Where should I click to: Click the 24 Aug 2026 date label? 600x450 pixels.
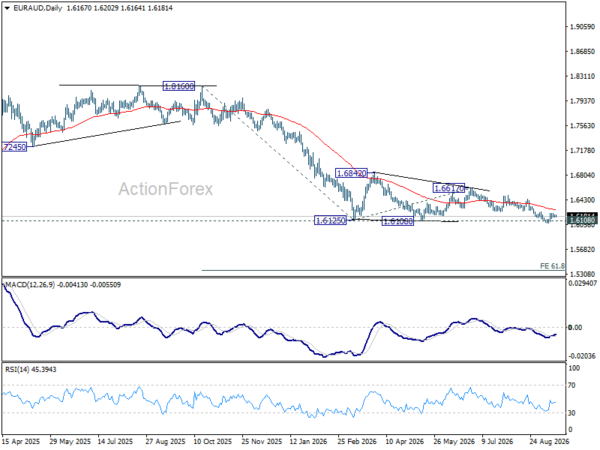tap(549, 441)
